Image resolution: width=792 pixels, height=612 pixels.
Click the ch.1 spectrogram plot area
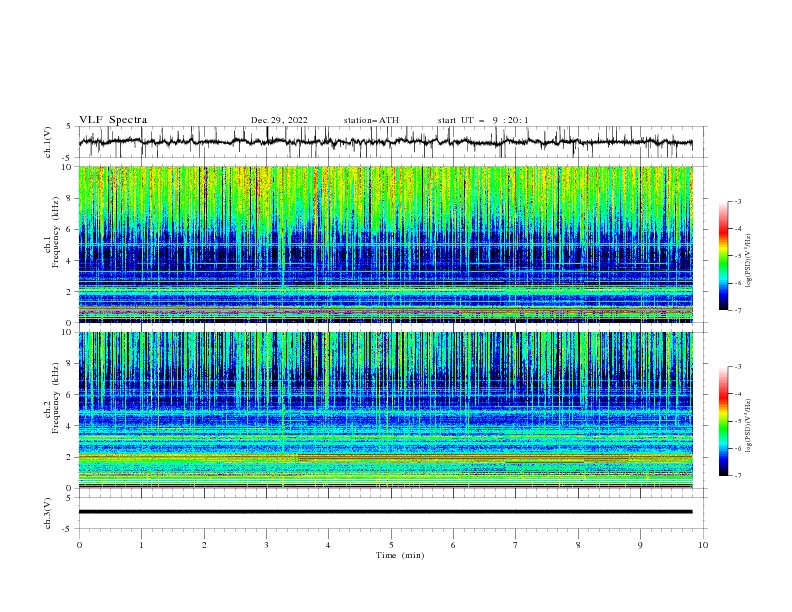385,244
